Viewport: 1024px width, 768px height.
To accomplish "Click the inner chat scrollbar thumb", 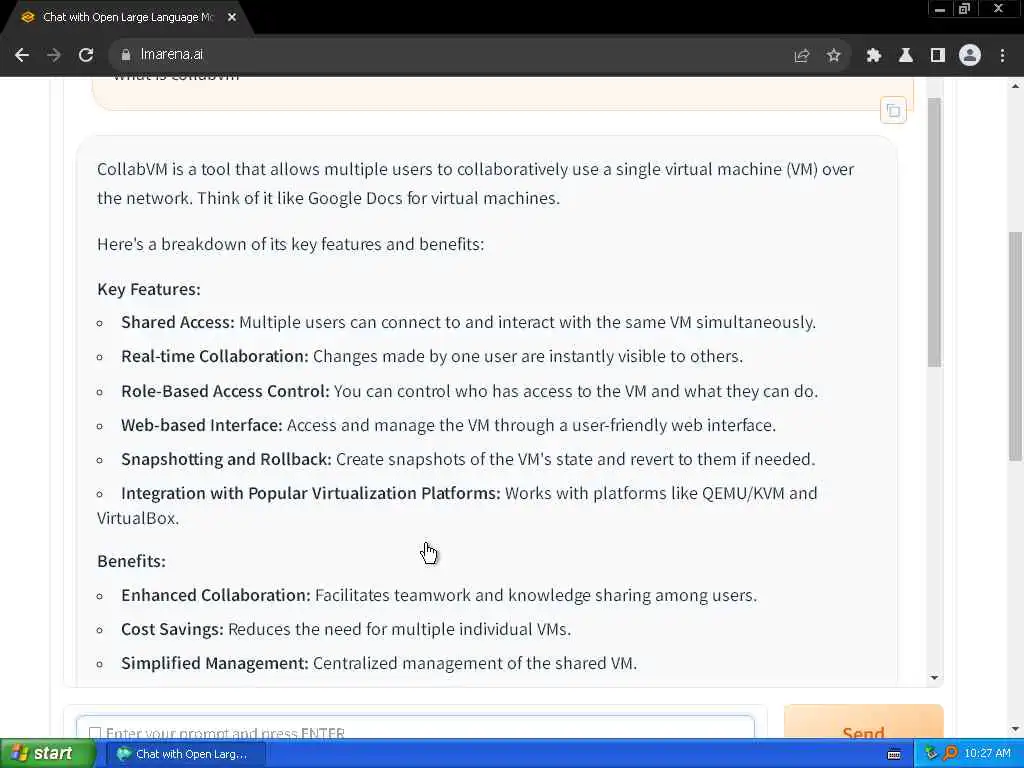I will (935, 232).
